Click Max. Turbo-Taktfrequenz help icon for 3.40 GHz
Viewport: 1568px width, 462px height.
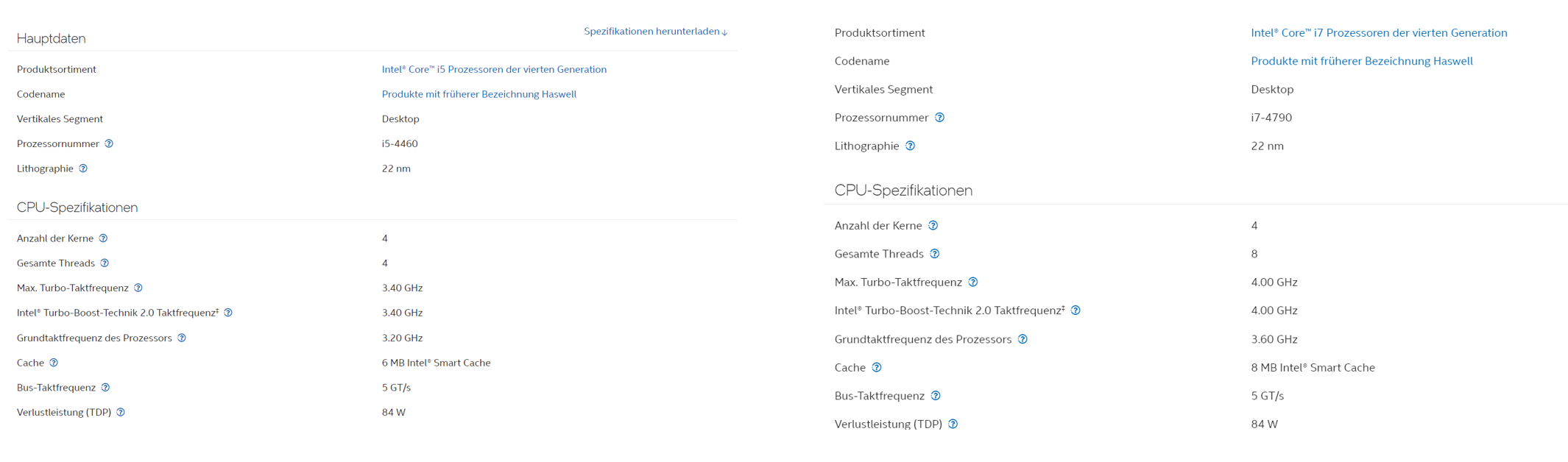pos(138,288)
